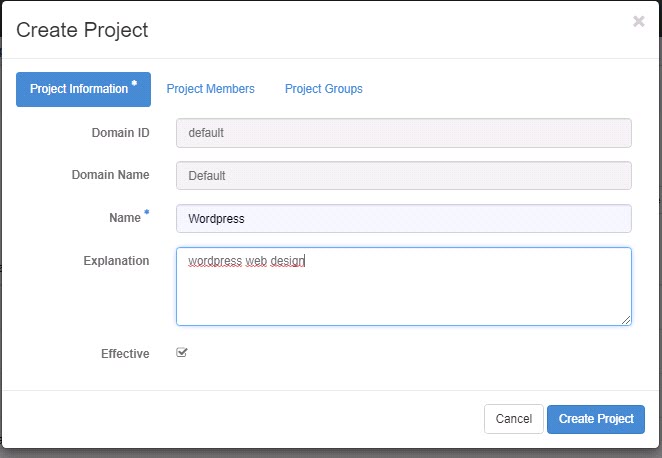The height and width of the screenshot is (458, 662).
Task: Click the blue Create Project button
Action: (596, 419)
